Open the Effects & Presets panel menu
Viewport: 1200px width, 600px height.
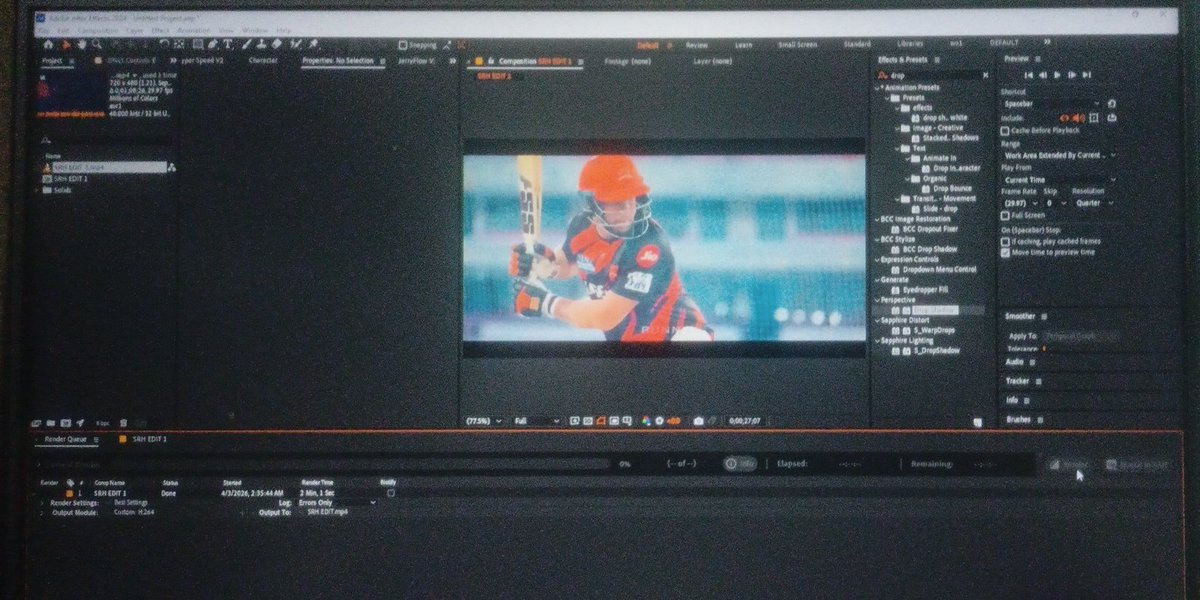click(x=938, y=60)
